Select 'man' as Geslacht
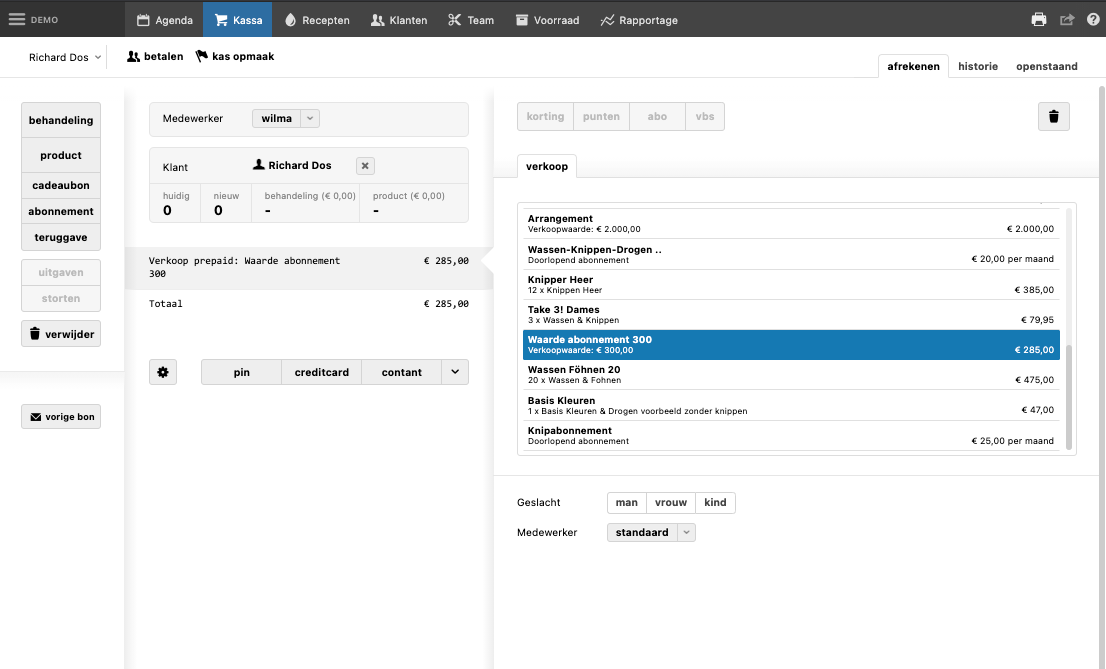The height and width of the screenshot is (669, 1106). 626,503
